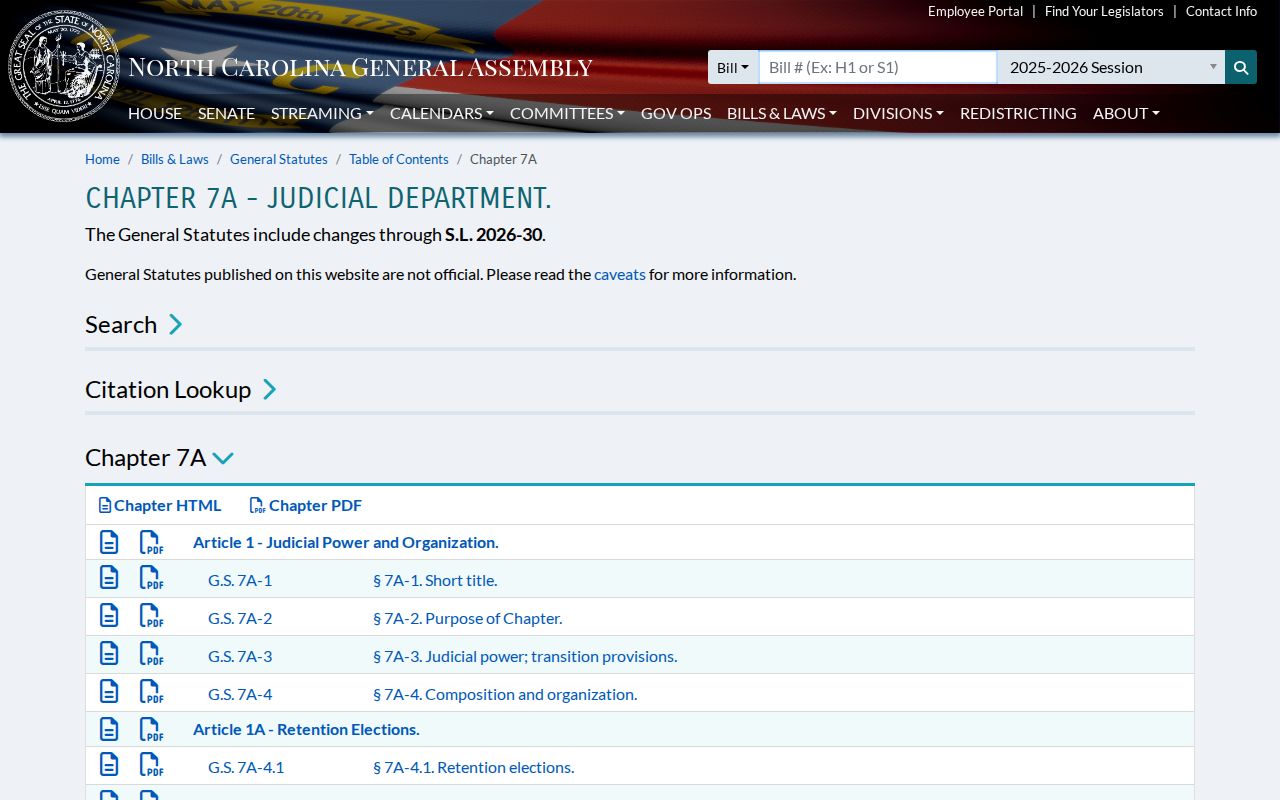Focus the Bill number input field
This screenshot has height=800, width=1280.
(878, 67)
